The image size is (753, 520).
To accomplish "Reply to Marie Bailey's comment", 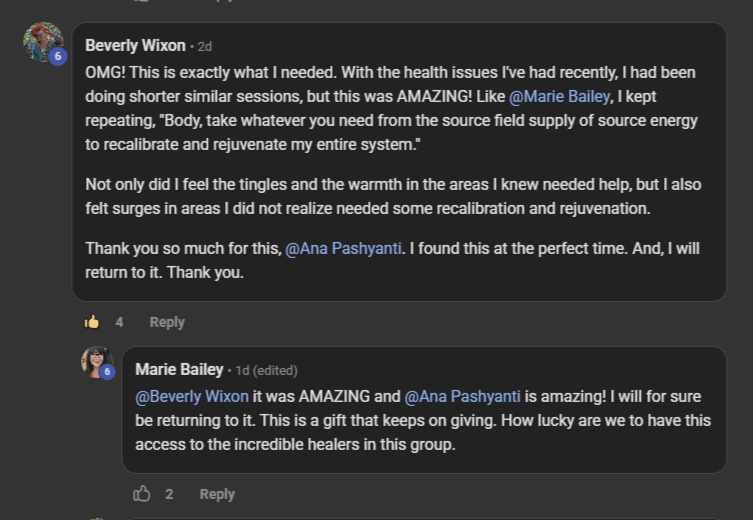I will point(217,494).
